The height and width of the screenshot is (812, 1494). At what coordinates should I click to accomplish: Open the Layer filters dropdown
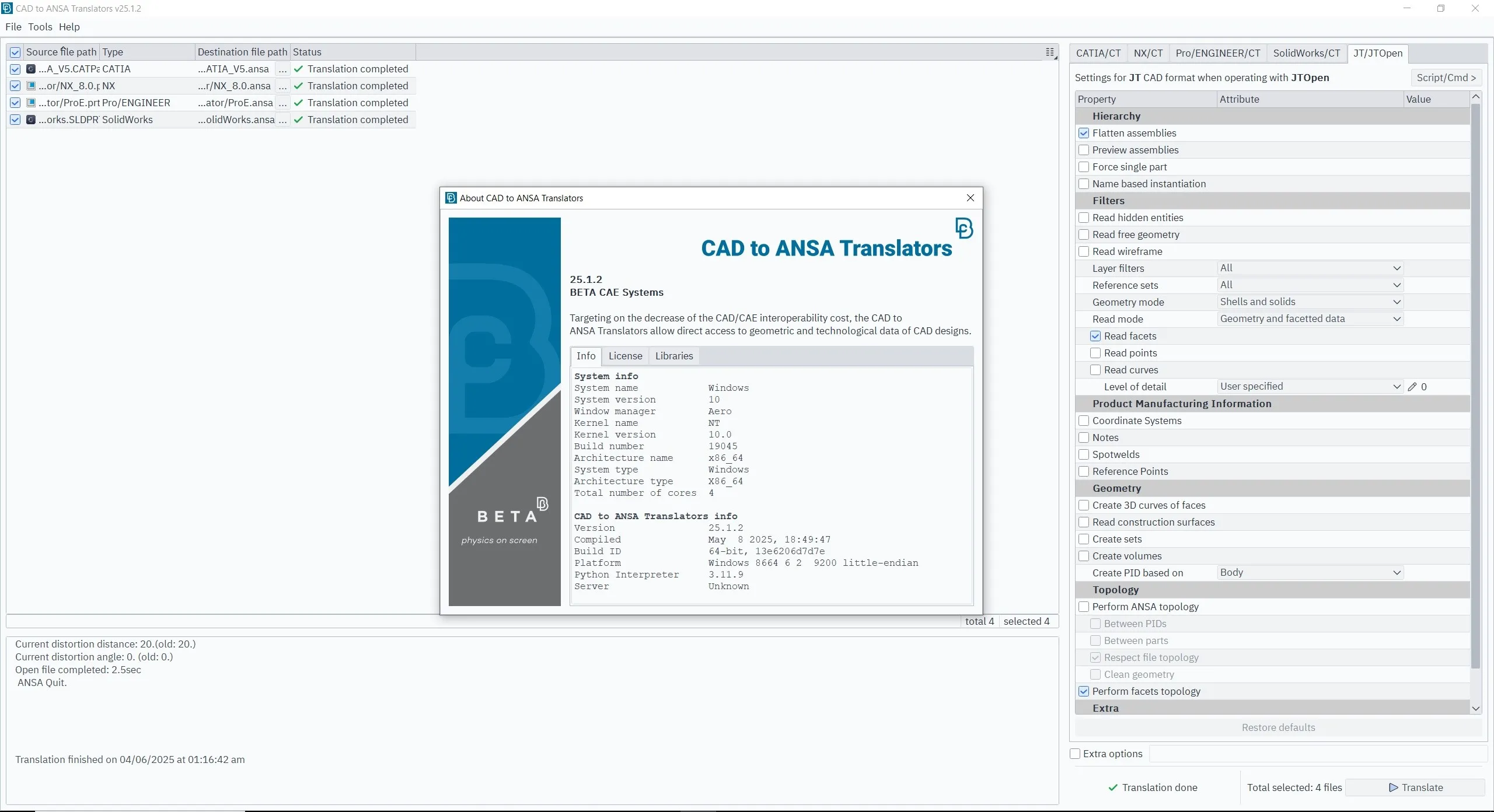[x=1310, y=268]
